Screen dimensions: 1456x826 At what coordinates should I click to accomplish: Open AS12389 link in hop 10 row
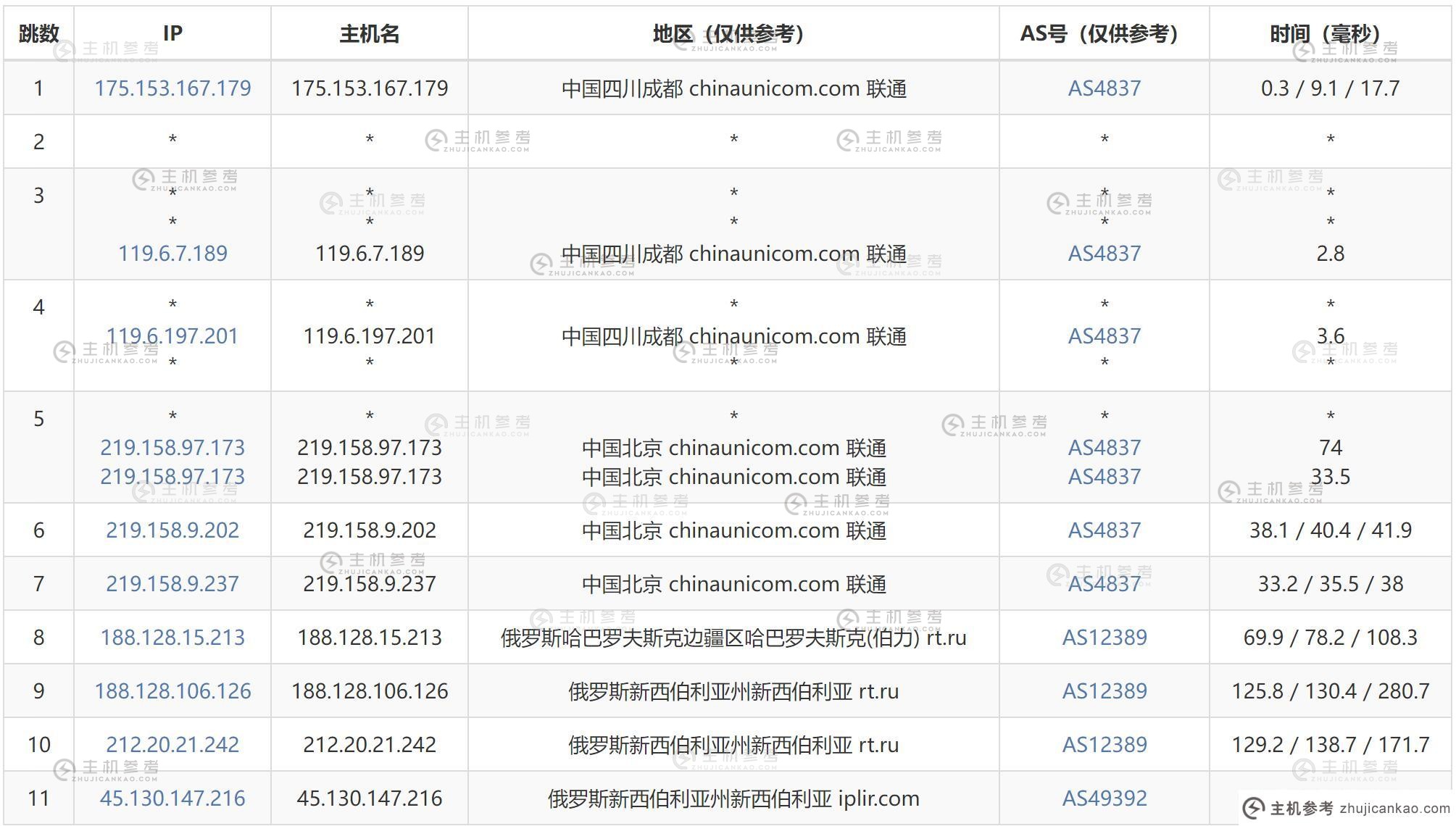(1105, 745)
